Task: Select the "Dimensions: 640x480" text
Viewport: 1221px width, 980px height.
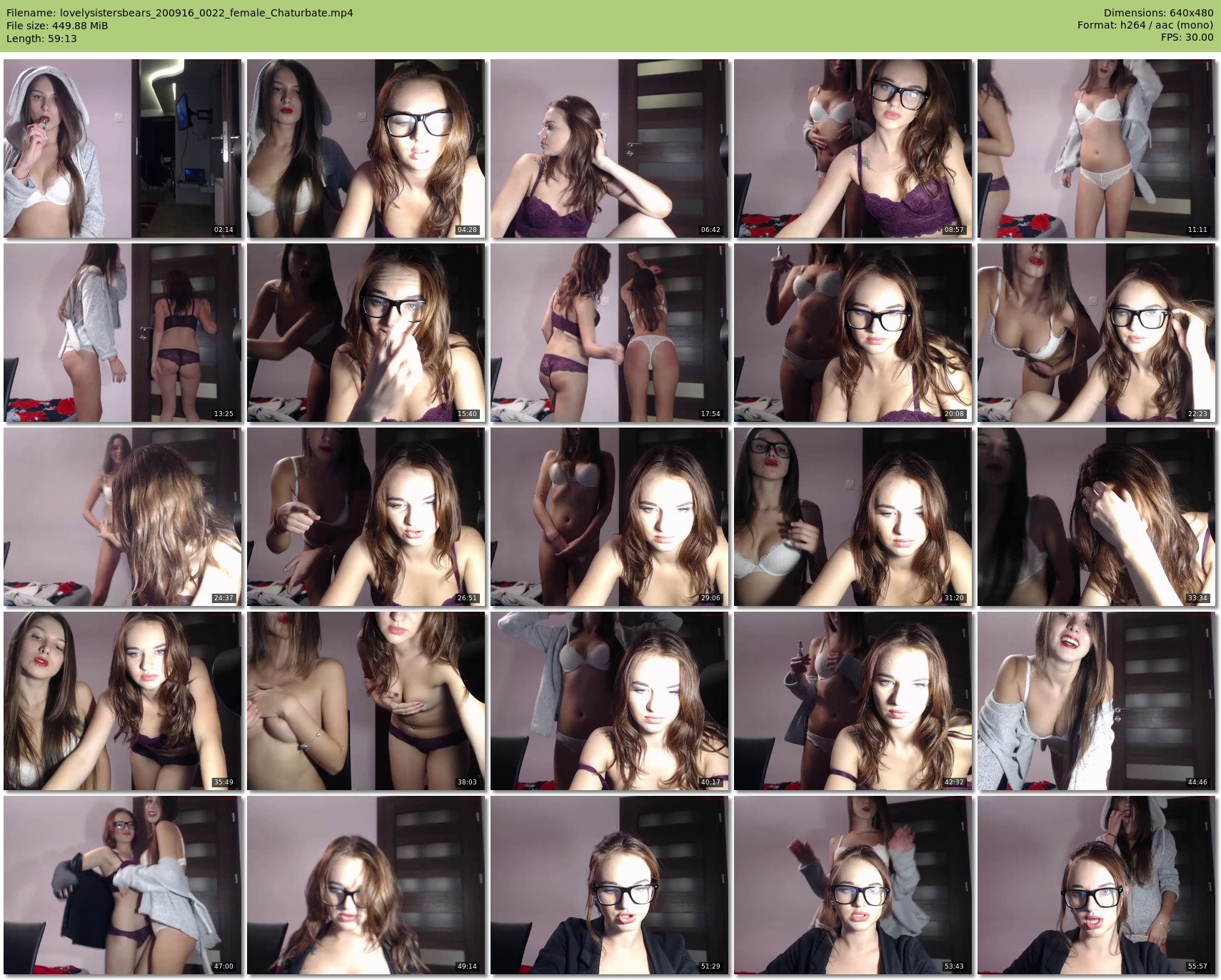Action: click(x=1158, y=13)
